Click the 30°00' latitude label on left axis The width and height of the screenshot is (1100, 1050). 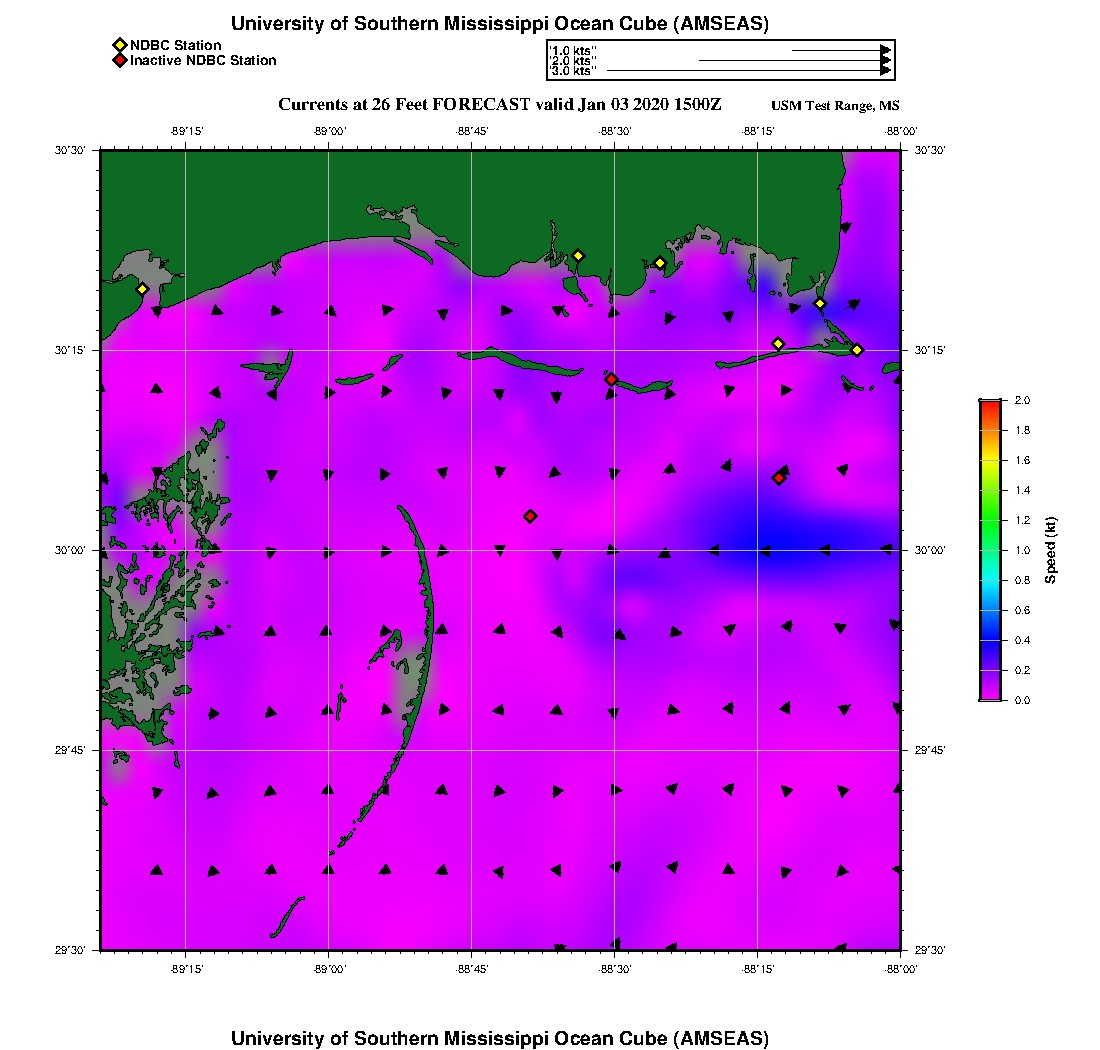[75, 550]
